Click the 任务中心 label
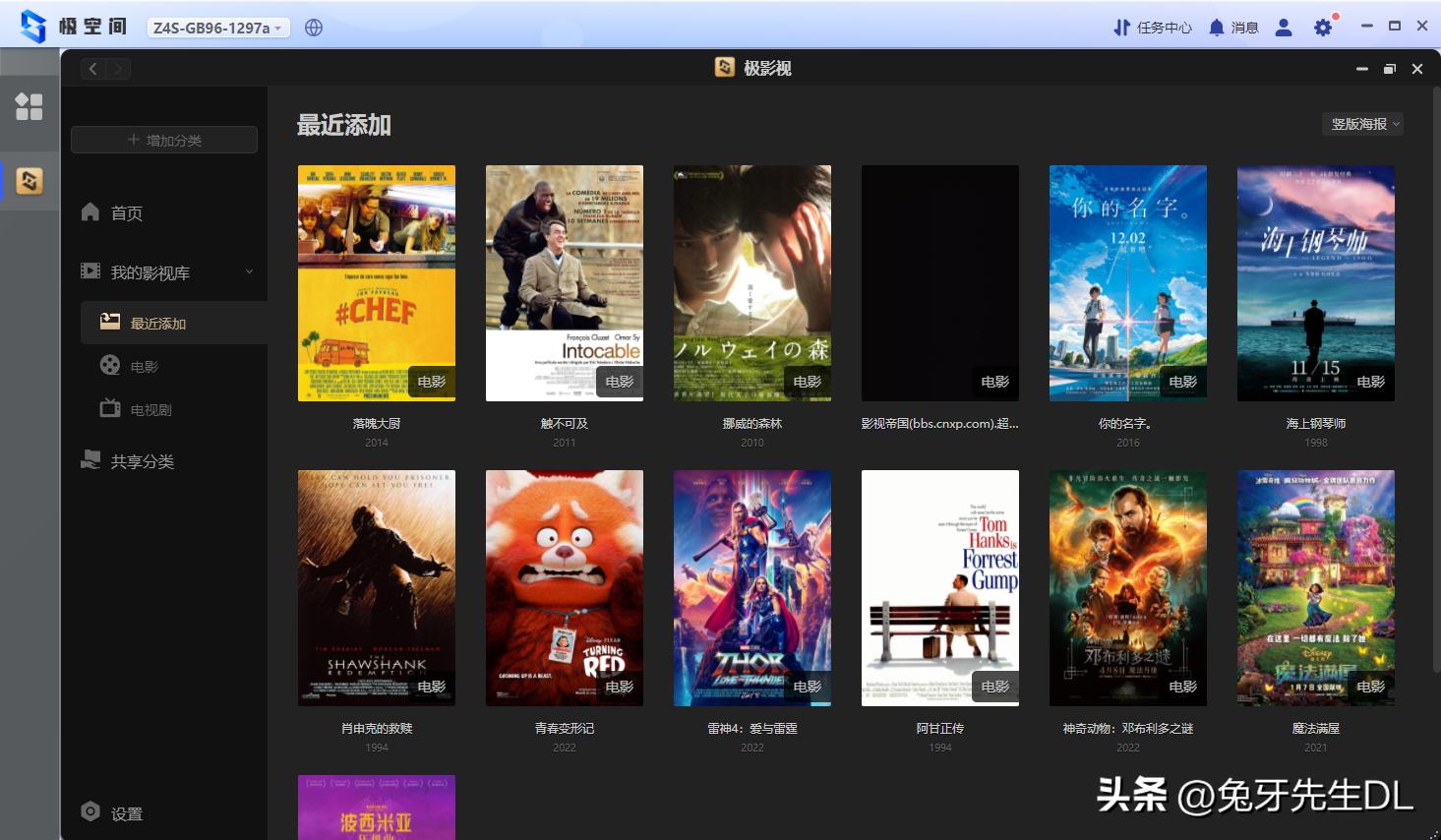Screen dimensions: 1441x840 tap(1165, 28)
